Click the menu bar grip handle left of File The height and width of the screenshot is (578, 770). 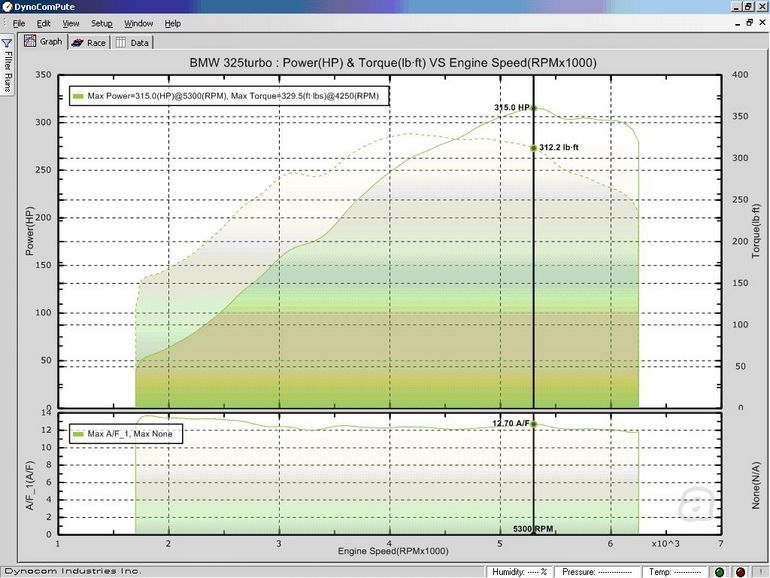pyautogui.click(x=4, y=23)
